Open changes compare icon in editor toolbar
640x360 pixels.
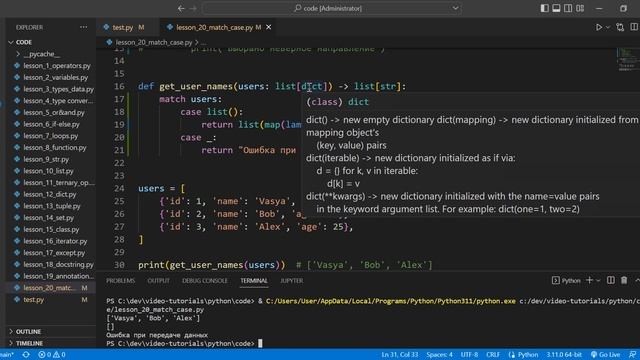click(x=620, y=27)
